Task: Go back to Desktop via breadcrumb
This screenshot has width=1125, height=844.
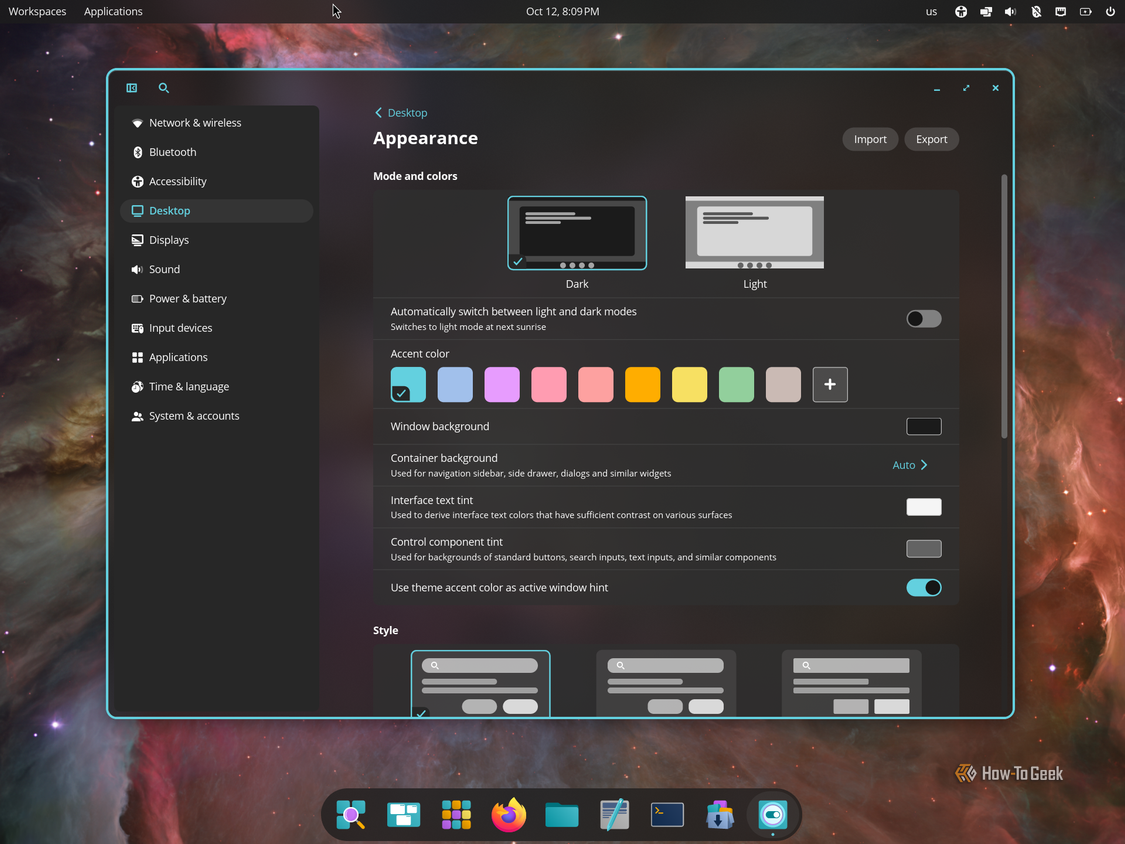Action: pyautogui.click(x=401, y=113)
